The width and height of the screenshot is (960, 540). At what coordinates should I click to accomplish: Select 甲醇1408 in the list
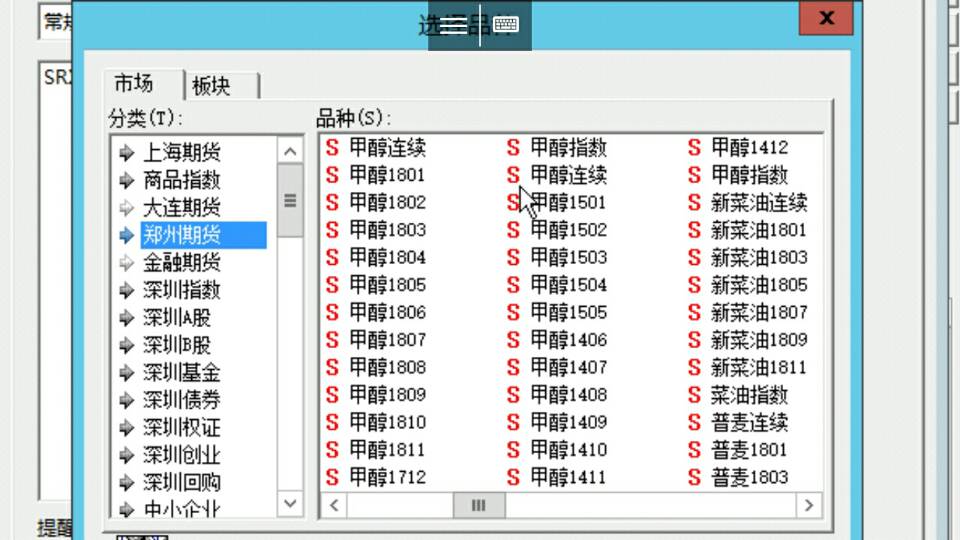pos(568,395)
